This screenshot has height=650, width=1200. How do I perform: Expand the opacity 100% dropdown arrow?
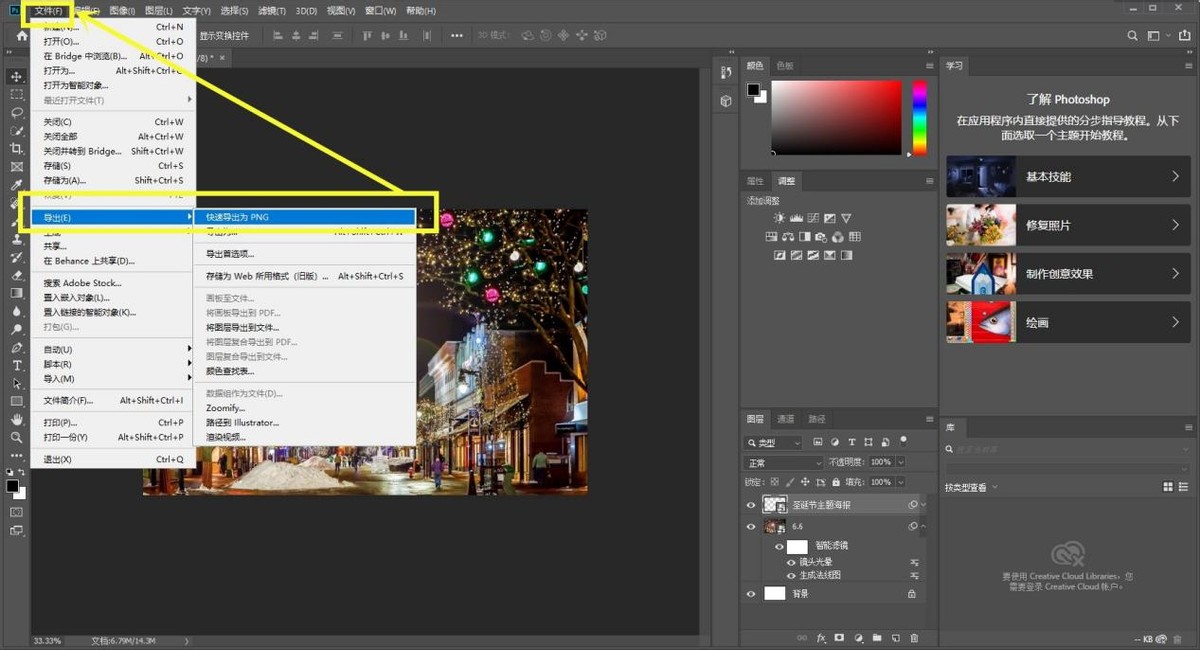point(900,463)
